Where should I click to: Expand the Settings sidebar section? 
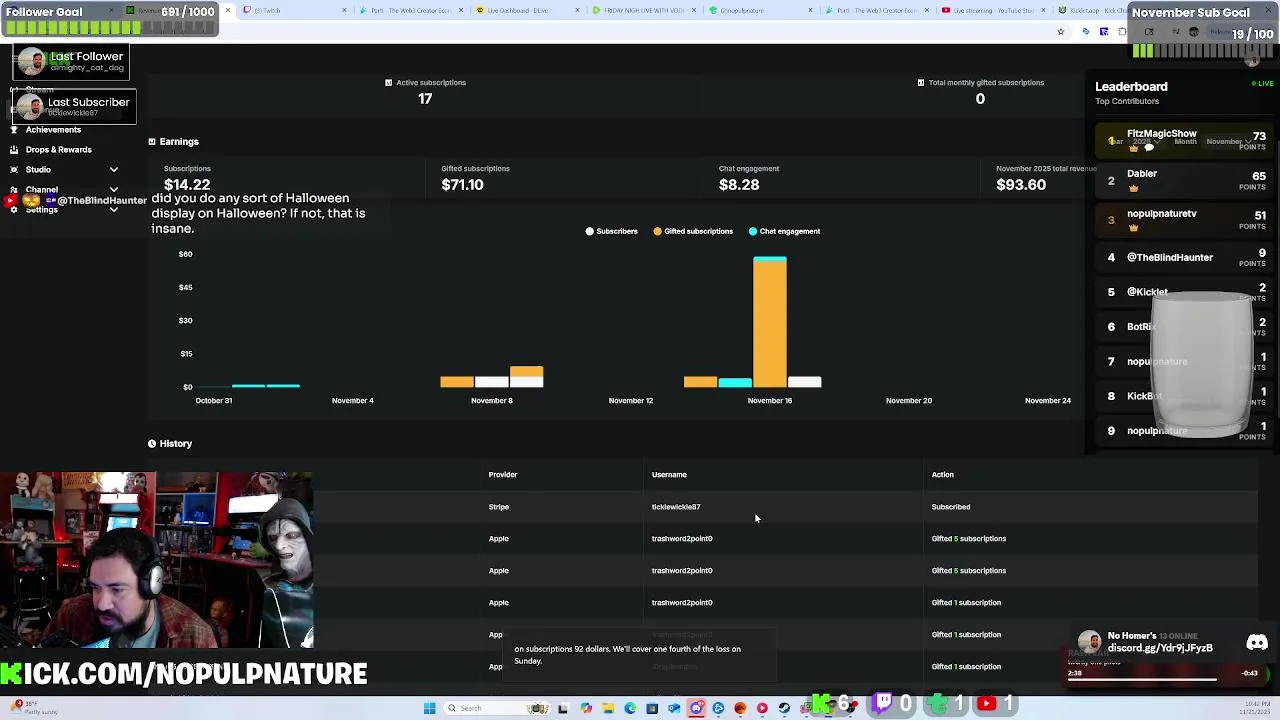[x=114, y=210]
